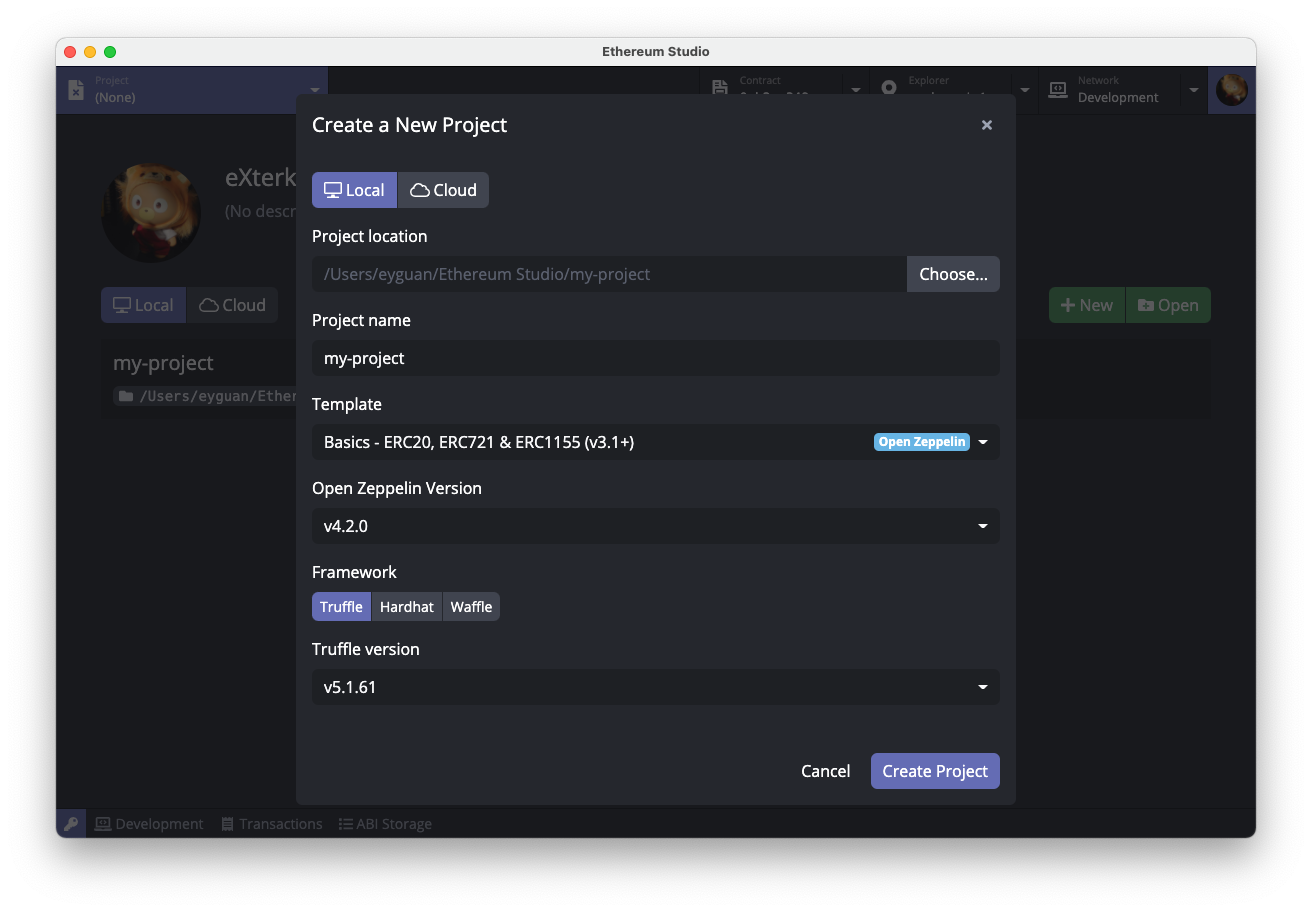Expand the Network Development dropdown arrow
Screen dimensions: 1312x912
pyautogui.click(x=1194, y=90)
